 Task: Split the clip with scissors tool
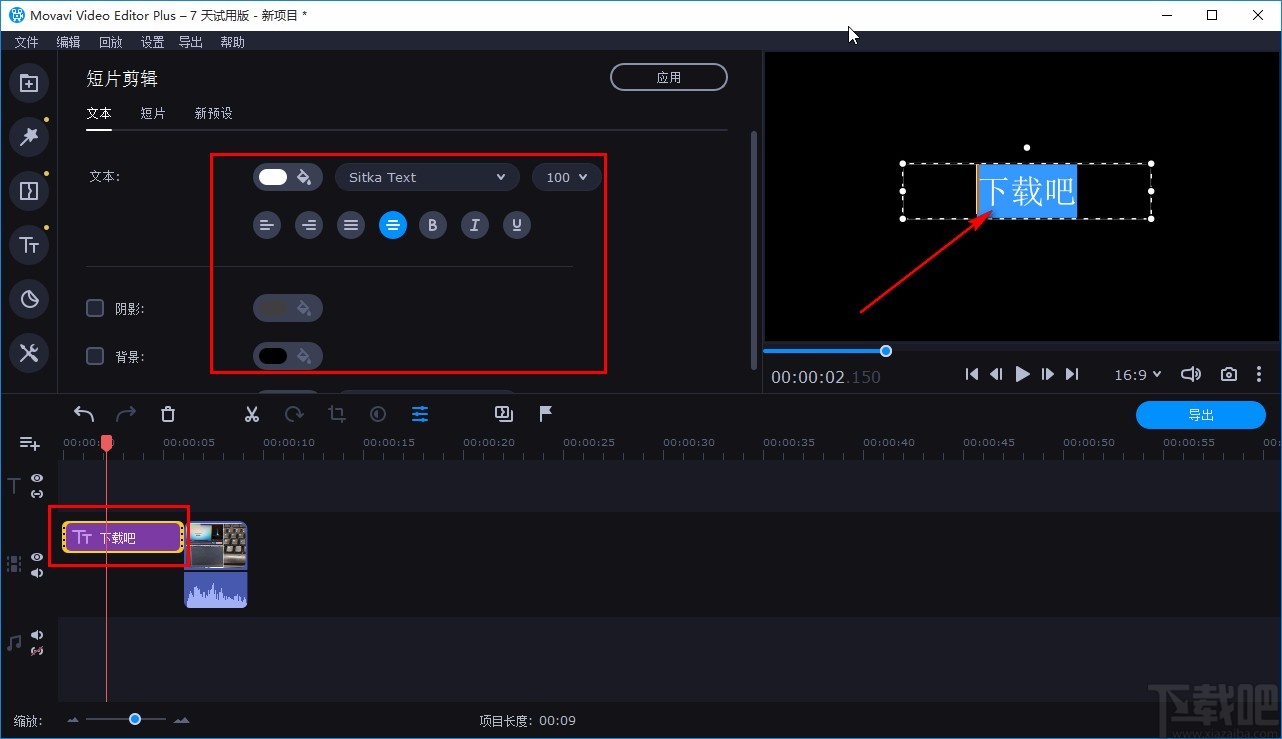[252, 414]
